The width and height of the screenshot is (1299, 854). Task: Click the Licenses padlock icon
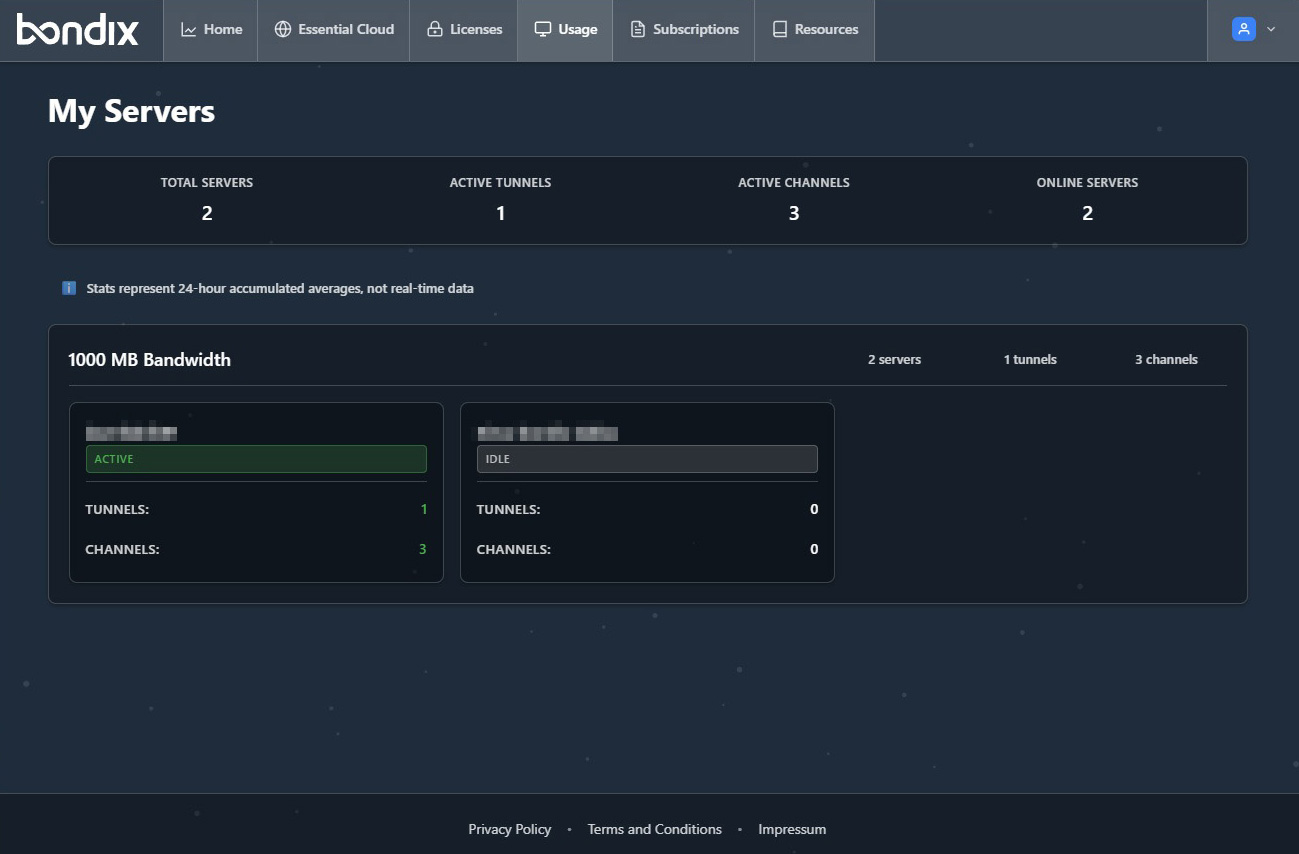pos(434,30)
